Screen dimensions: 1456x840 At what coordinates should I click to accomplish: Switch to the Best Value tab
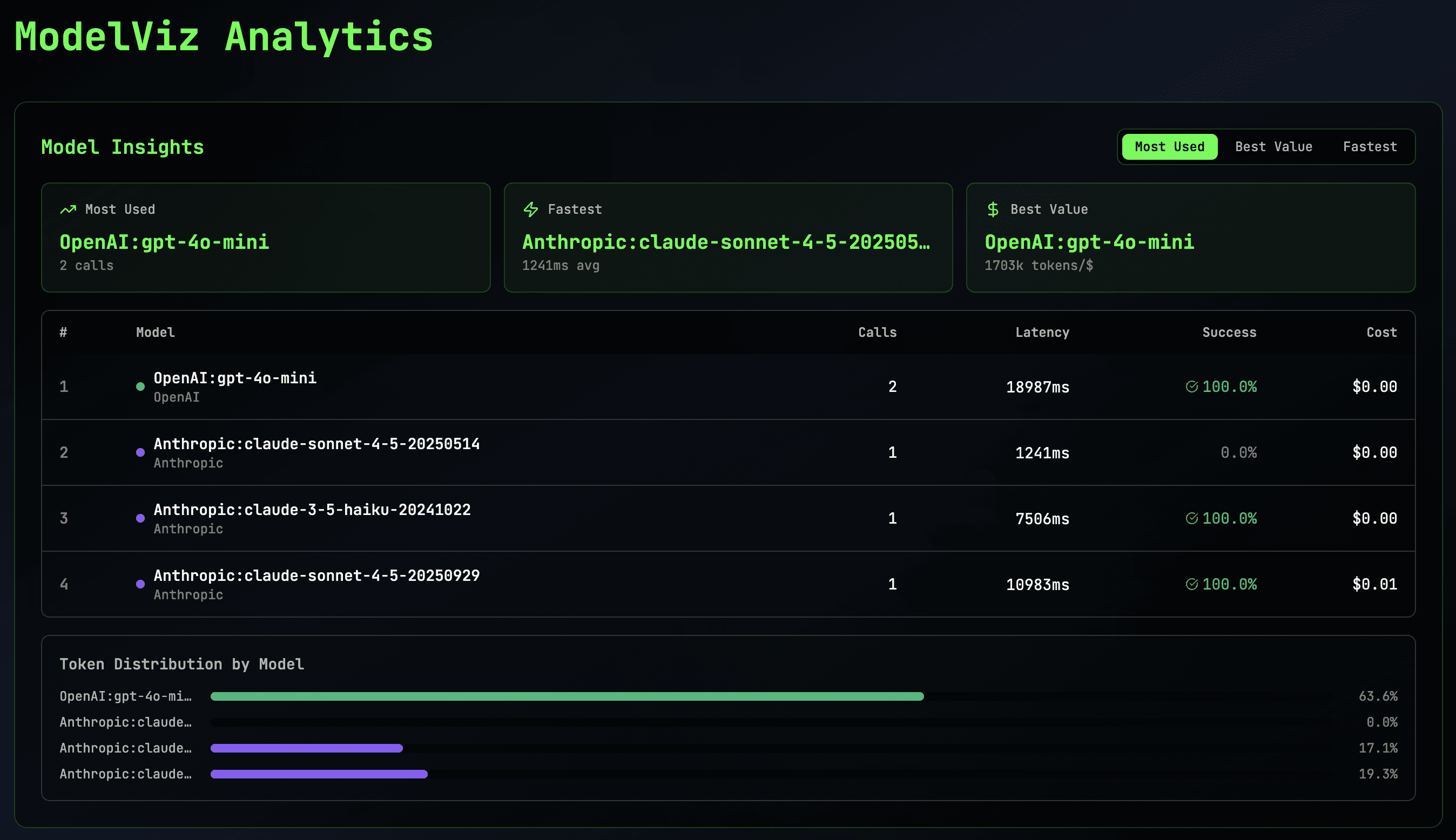point(1273,146)
